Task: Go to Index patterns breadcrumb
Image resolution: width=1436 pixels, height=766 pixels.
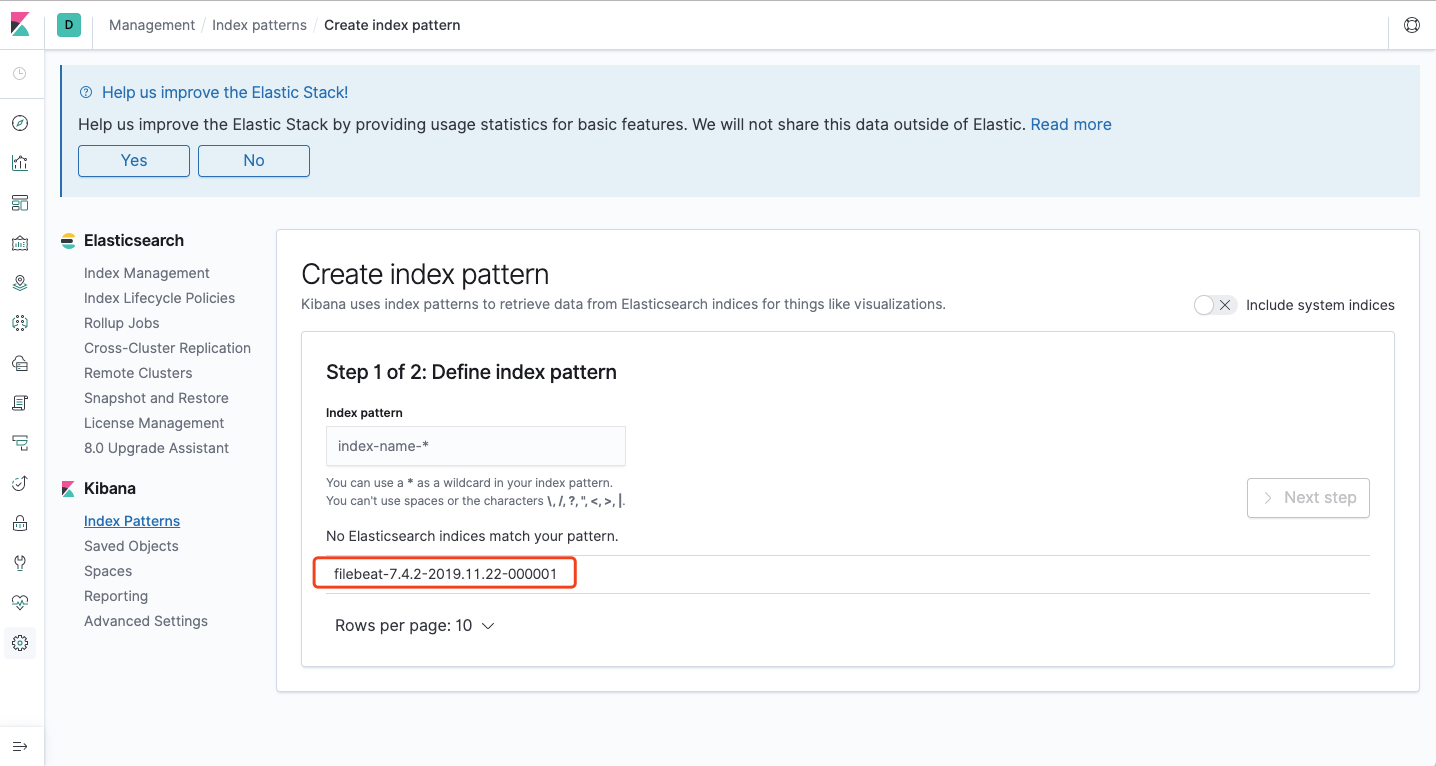Action: coord(259,25)
